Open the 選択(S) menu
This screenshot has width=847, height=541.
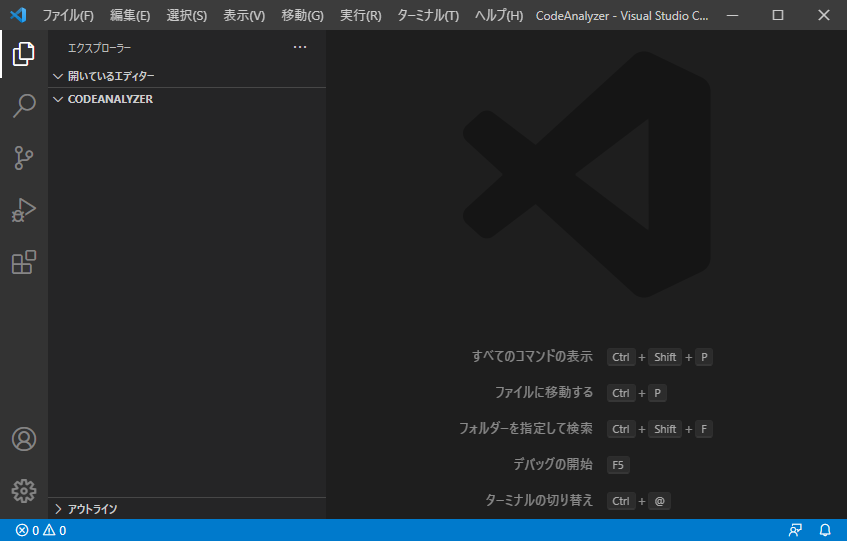(187, 16)
